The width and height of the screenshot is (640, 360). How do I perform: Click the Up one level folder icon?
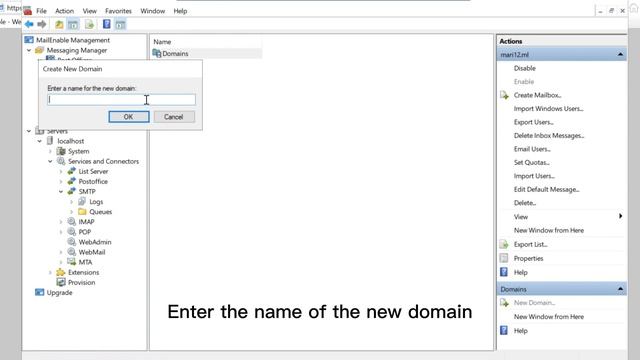click(59, 24)
